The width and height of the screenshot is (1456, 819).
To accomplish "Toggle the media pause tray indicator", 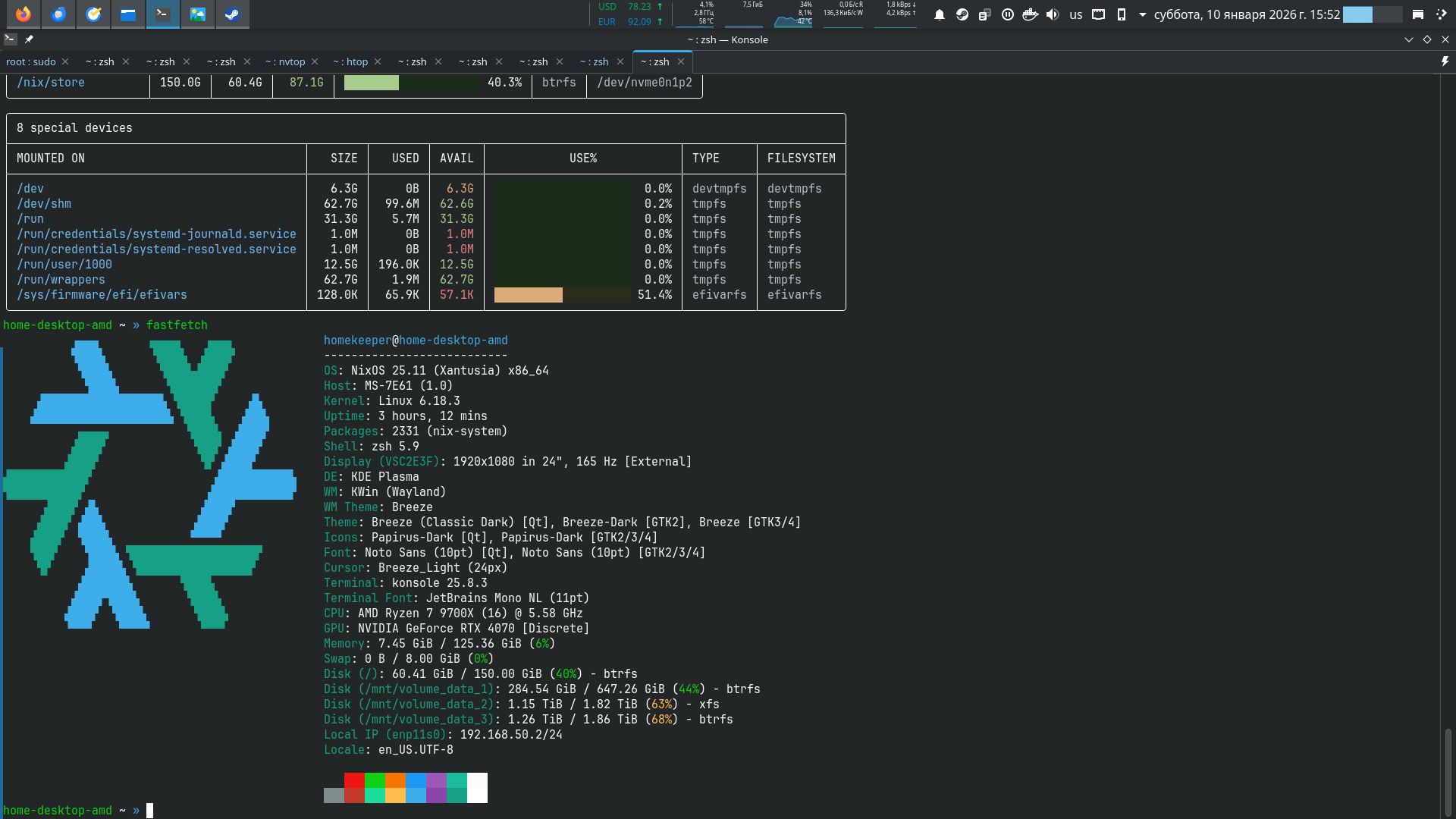I will coord(1008,14).
